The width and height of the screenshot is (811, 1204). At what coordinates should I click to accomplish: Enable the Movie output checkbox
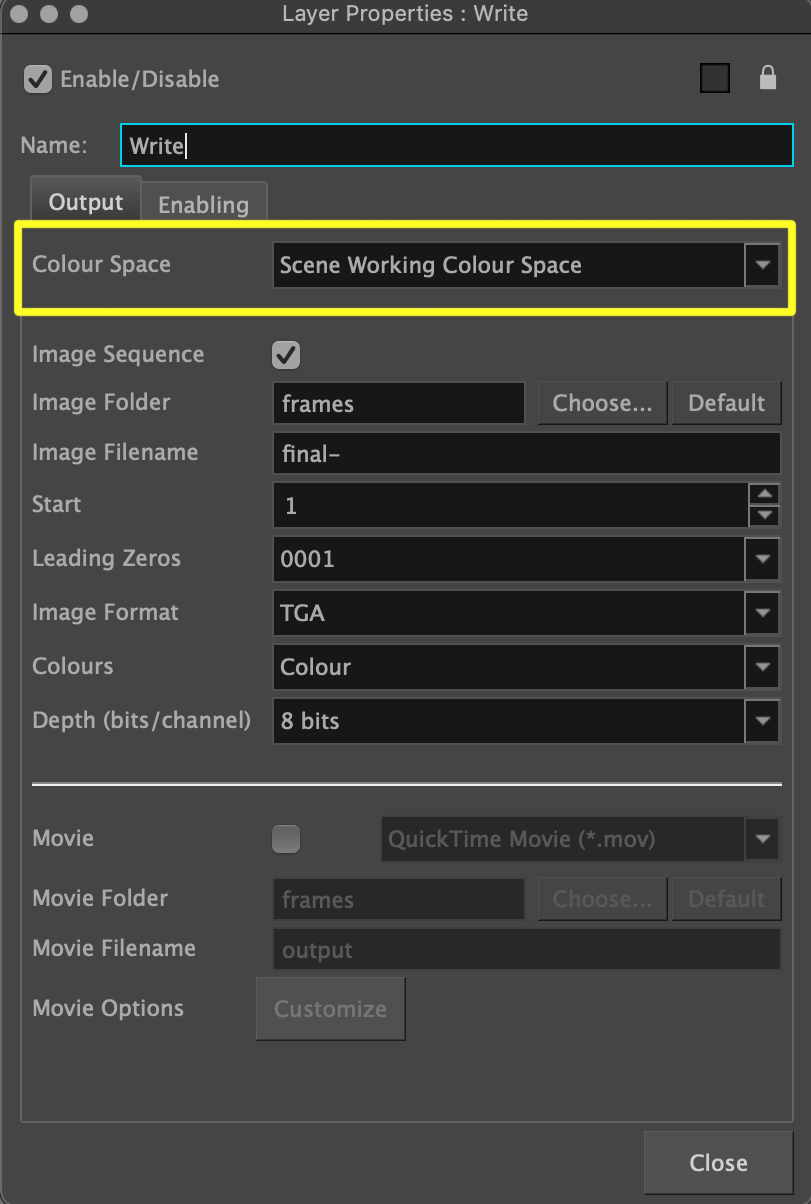point(286,840)
